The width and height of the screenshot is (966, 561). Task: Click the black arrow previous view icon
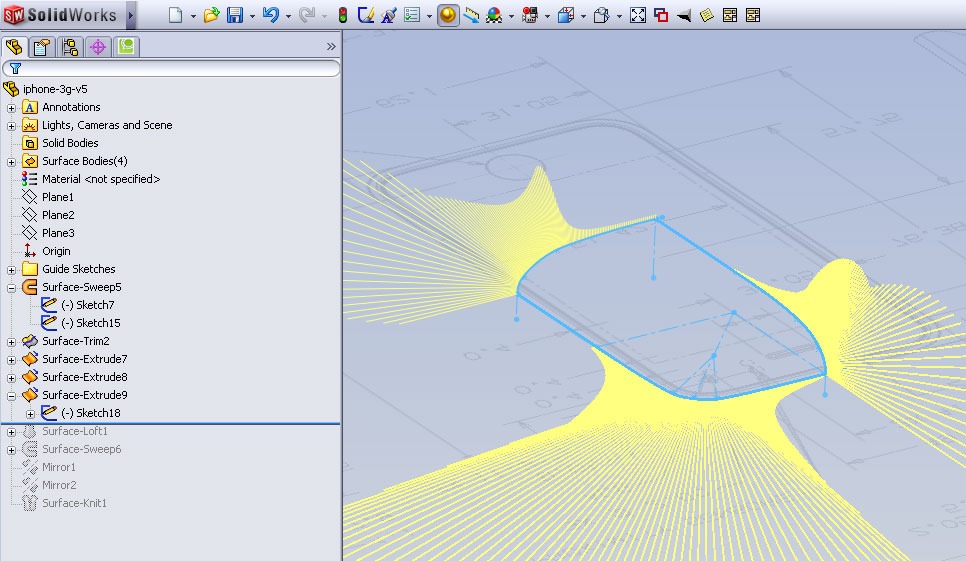click(684, 15)
